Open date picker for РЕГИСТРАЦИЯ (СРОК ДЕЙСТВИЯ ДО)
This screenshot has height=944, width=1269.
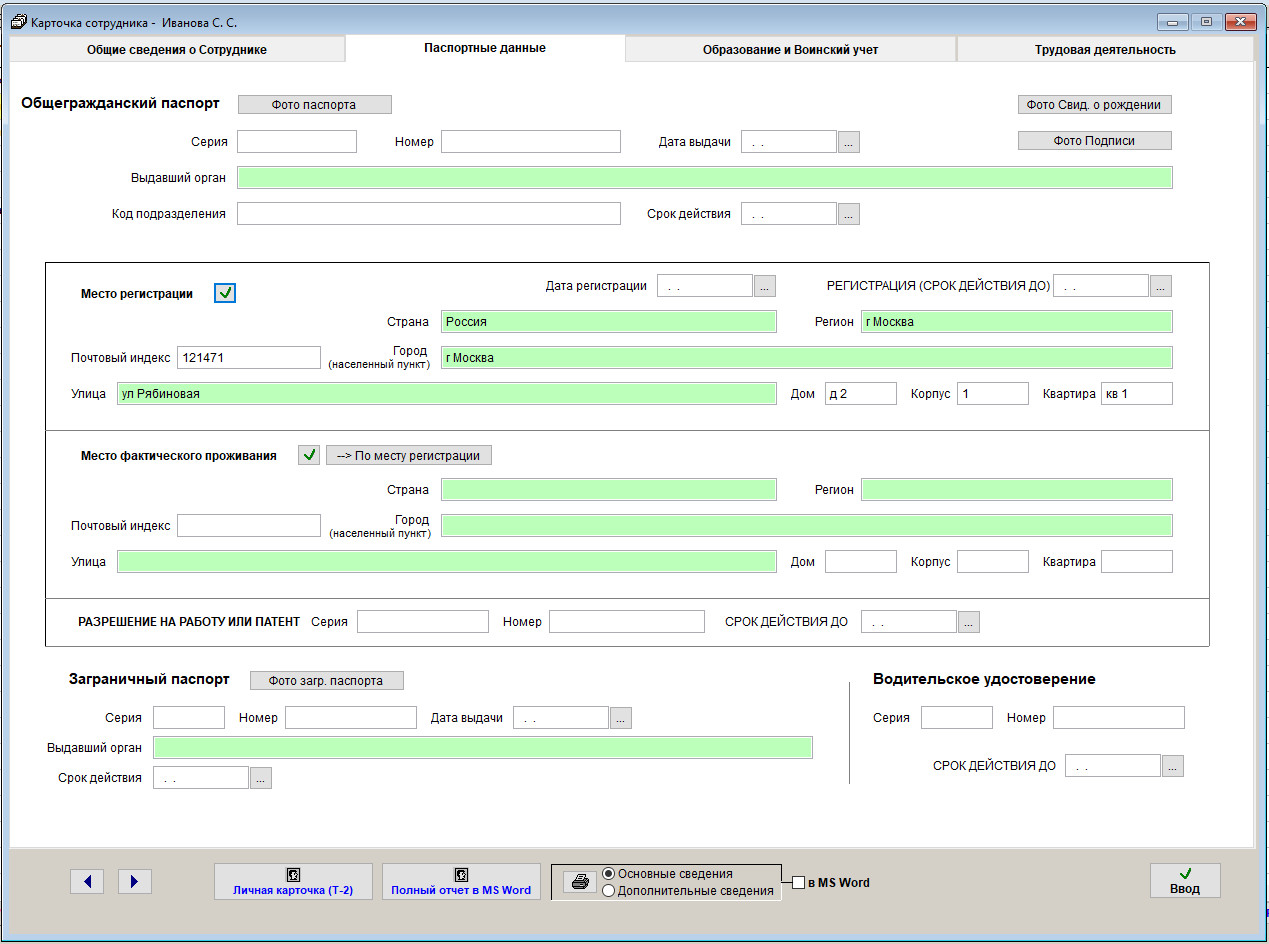pyautogui.click(x=1160, y=285)
